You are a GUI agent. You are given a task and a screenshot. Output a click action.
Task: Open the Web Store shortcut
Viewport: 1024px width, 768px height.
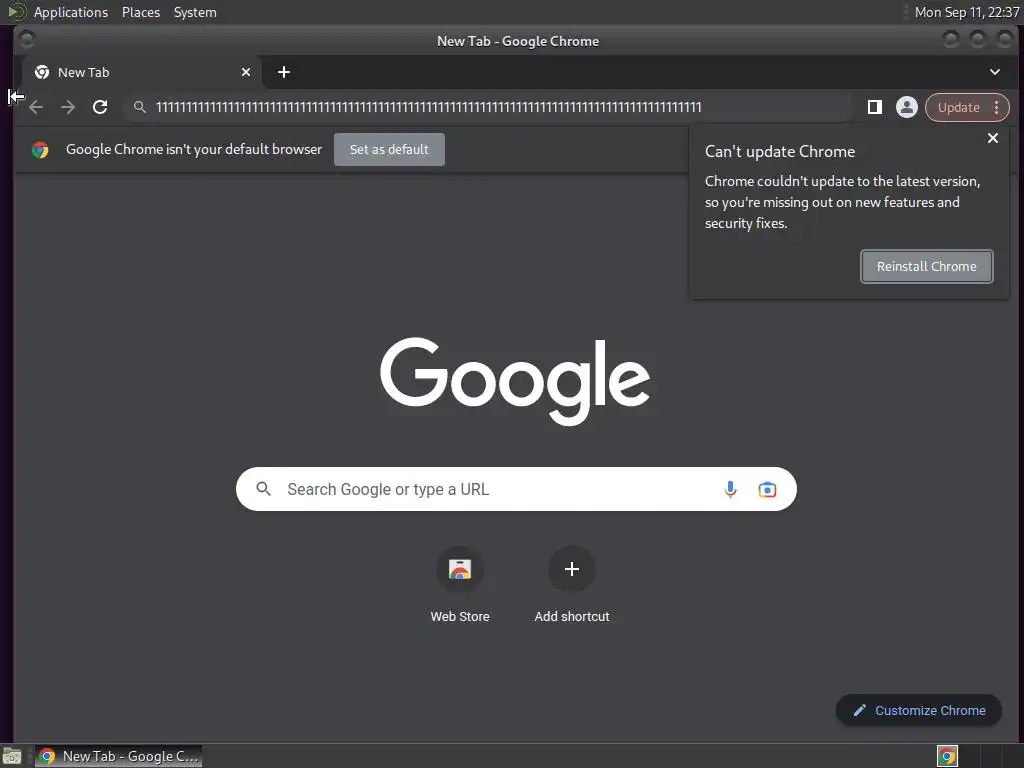(460, 584)
